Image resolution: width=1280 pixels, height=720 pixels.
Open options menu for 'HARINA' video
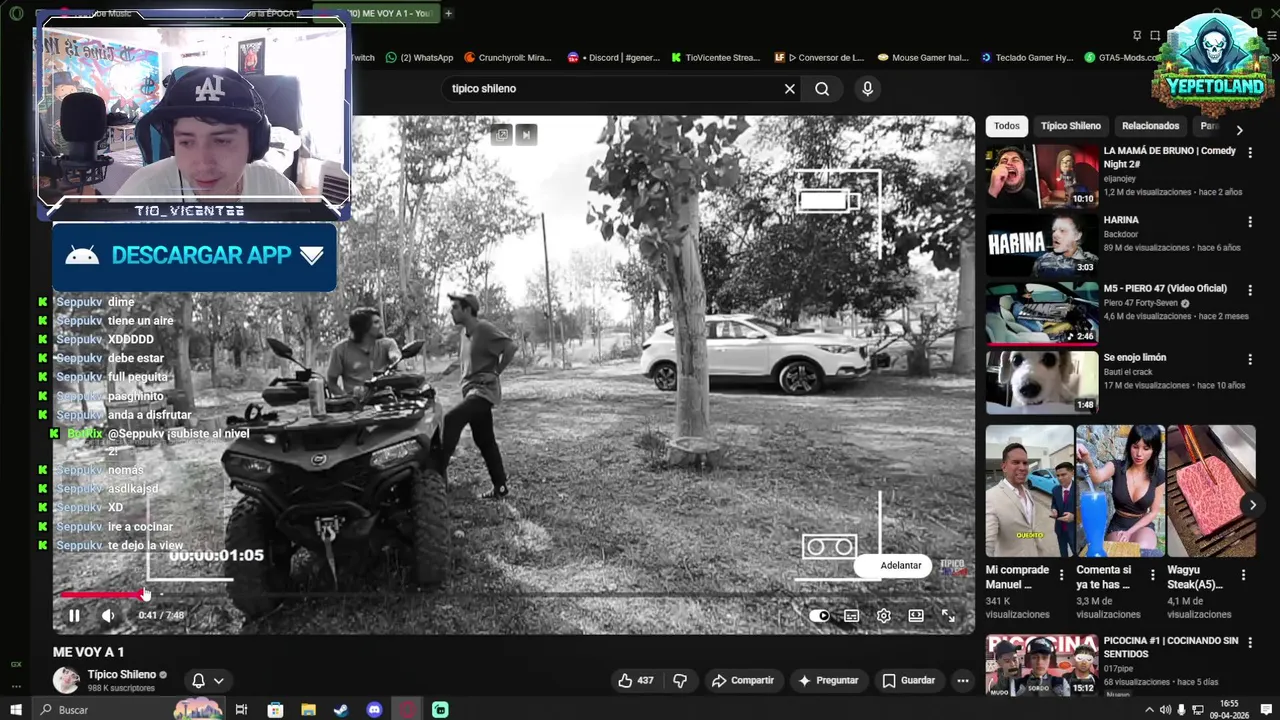1249,222
